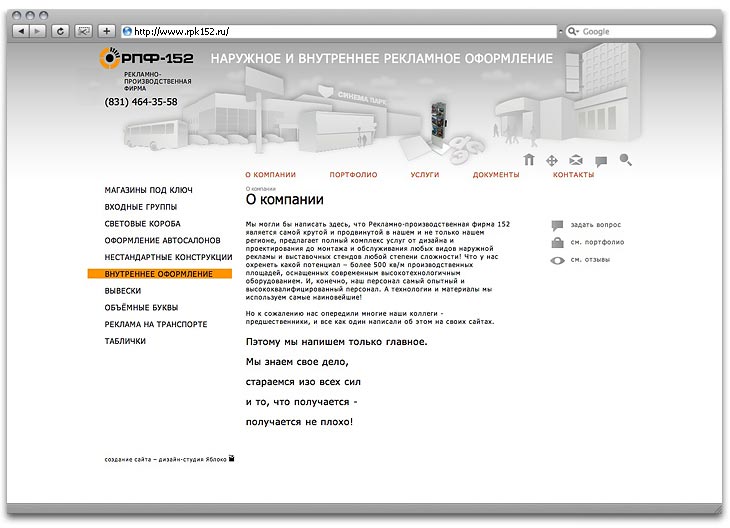Image resolution: width=730 pixels, height=528 pixels.
Task: Click the задать вопрос link
Action: [596, 225]
